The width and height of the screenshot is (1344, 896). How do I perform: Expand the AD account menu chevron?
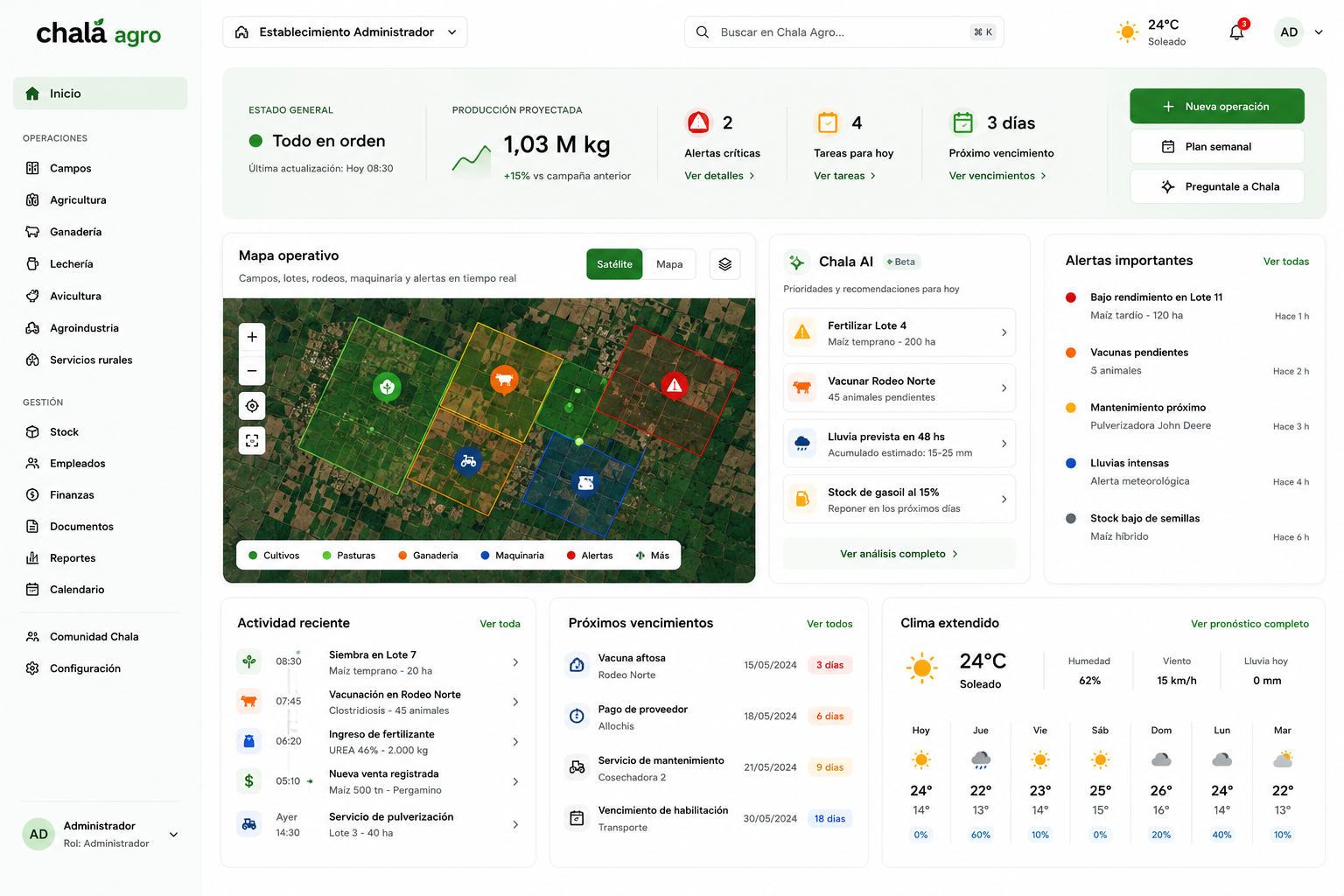click(1319, 32)
